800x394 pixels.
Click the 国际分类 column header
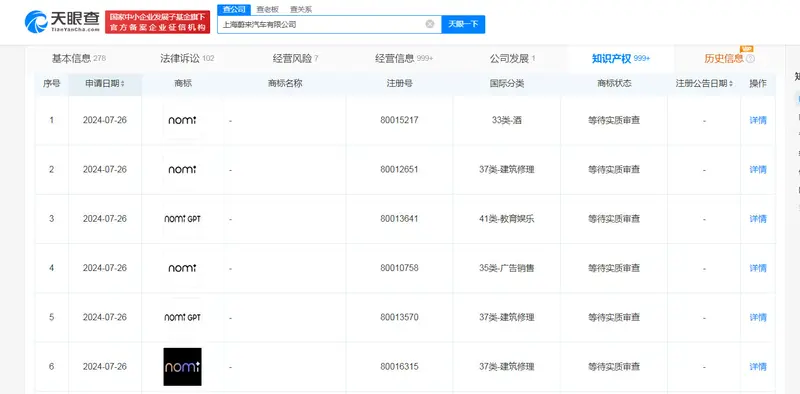507,84
